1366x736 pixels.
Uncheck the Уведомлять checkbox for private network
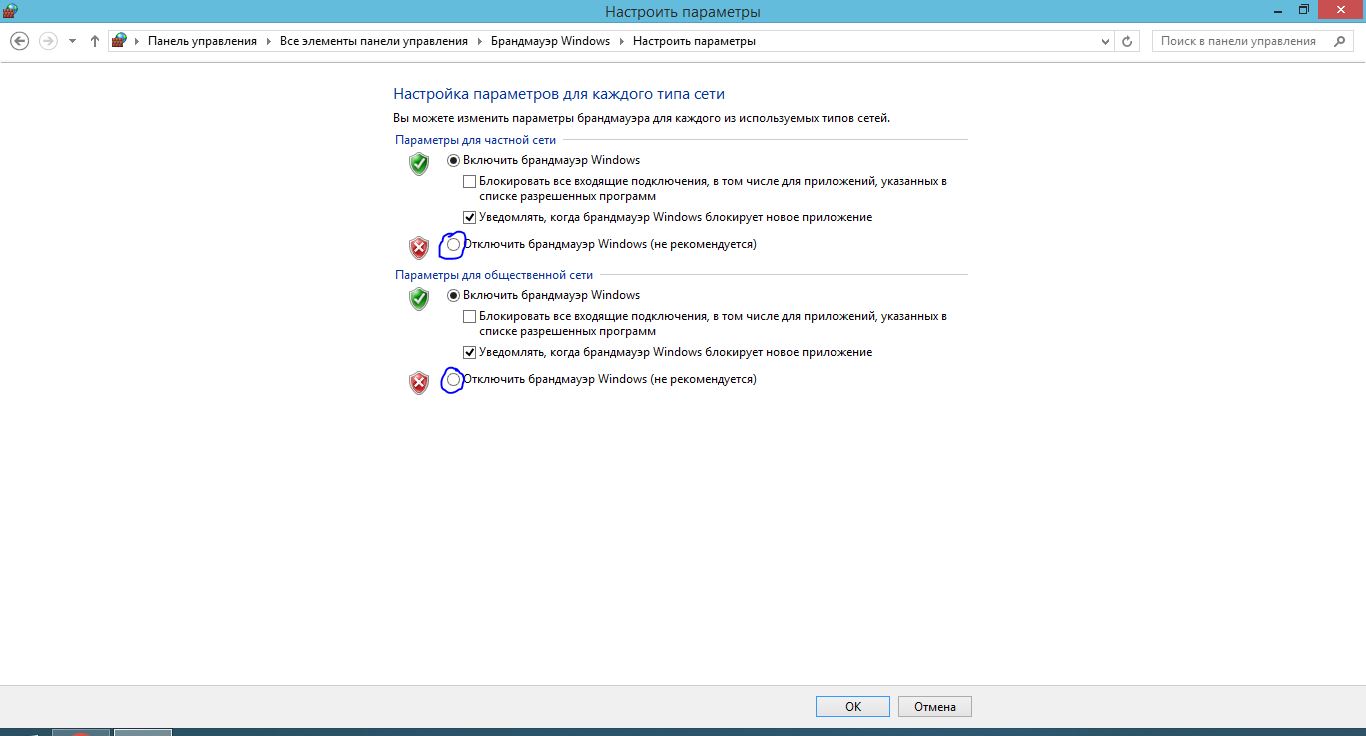tap(469, 217)
